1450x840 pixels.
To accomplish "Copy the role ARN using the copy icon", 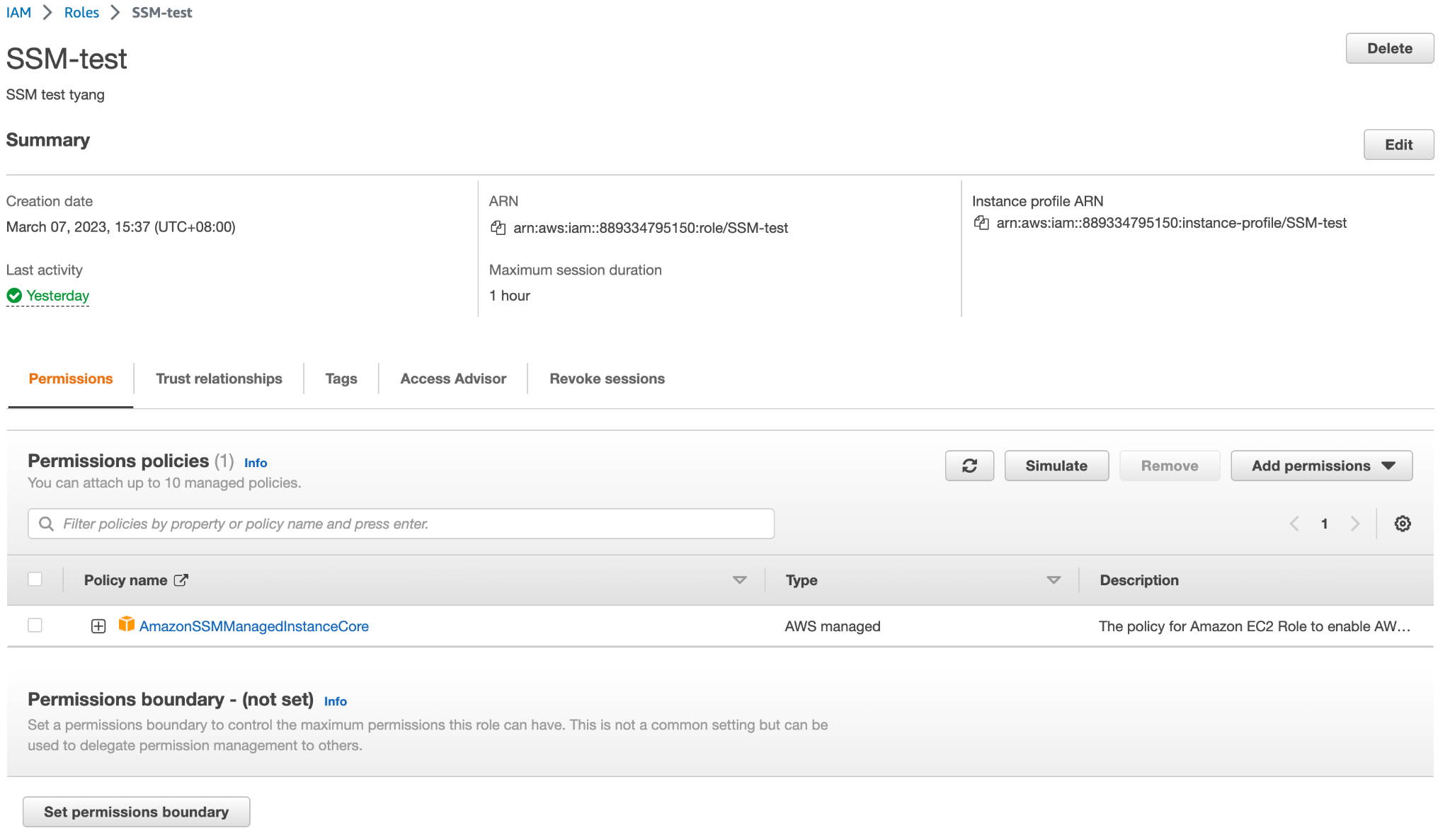I will coord(499,228).
